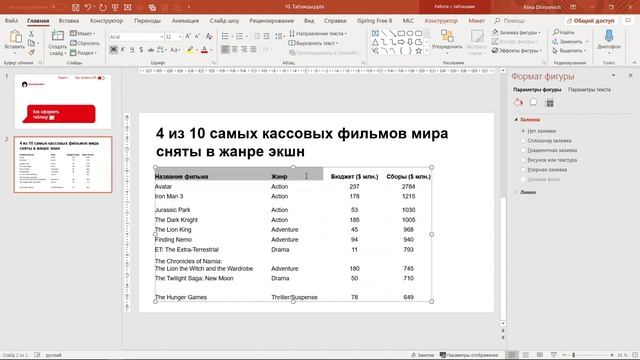
Task: Justify the paragraph text
Action: pyautogui.click(x=253, y=50)
